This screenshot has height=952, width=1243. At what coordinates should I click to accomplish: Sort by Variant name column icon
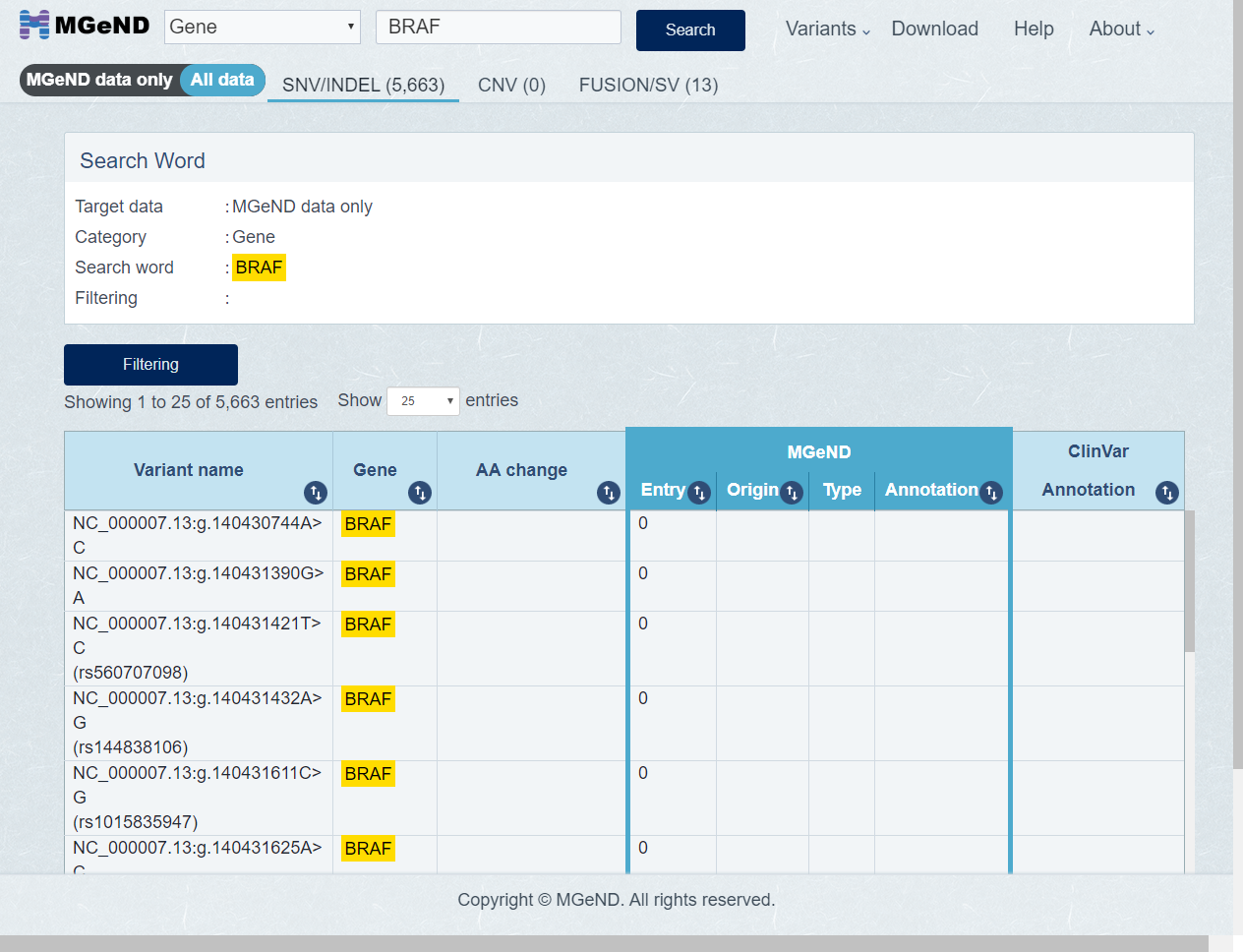(x=316, y=493)
